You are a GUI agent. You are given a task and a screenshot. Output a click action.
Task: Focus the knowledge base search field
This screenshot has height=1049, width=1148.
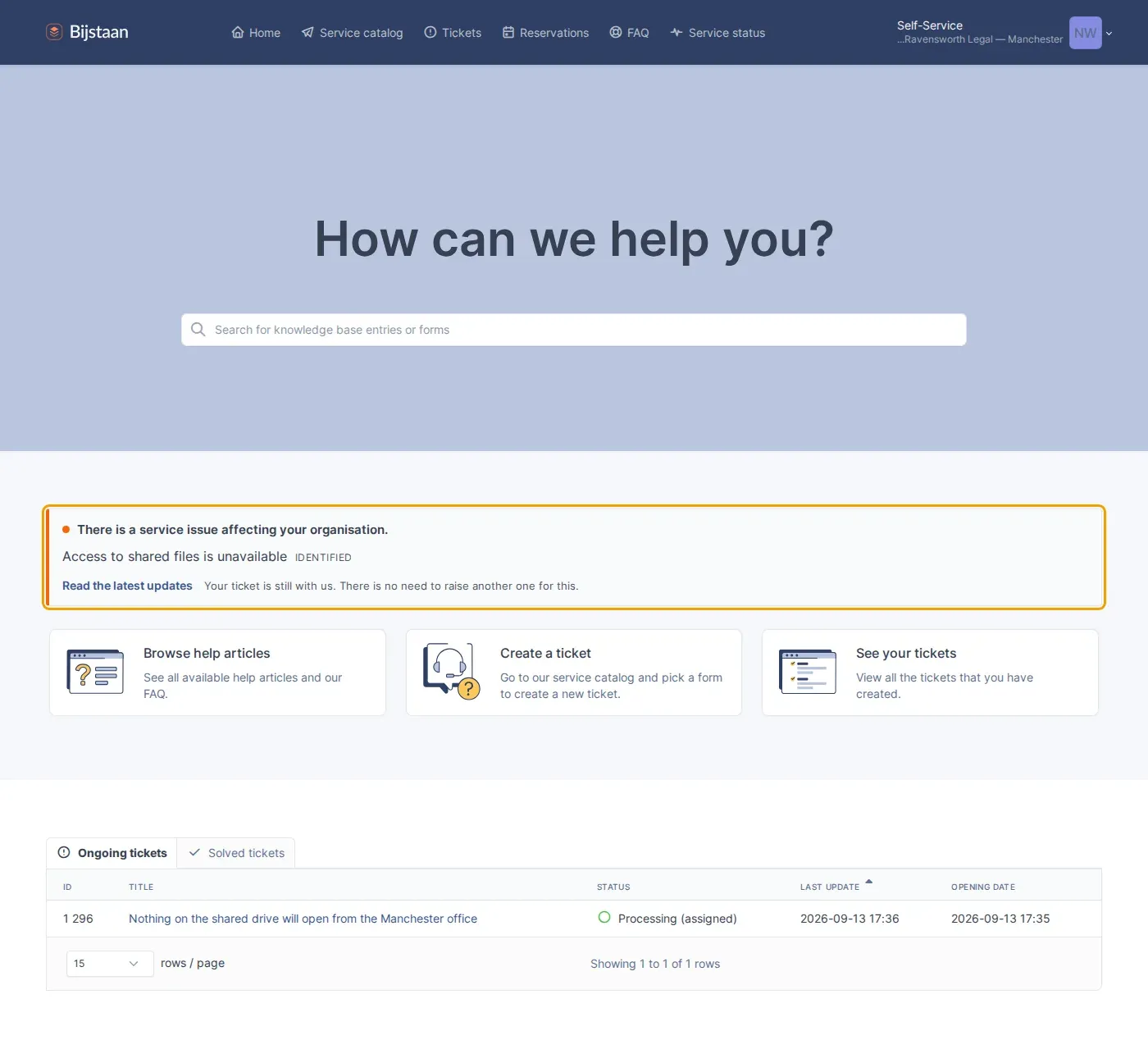pos(574,330)
